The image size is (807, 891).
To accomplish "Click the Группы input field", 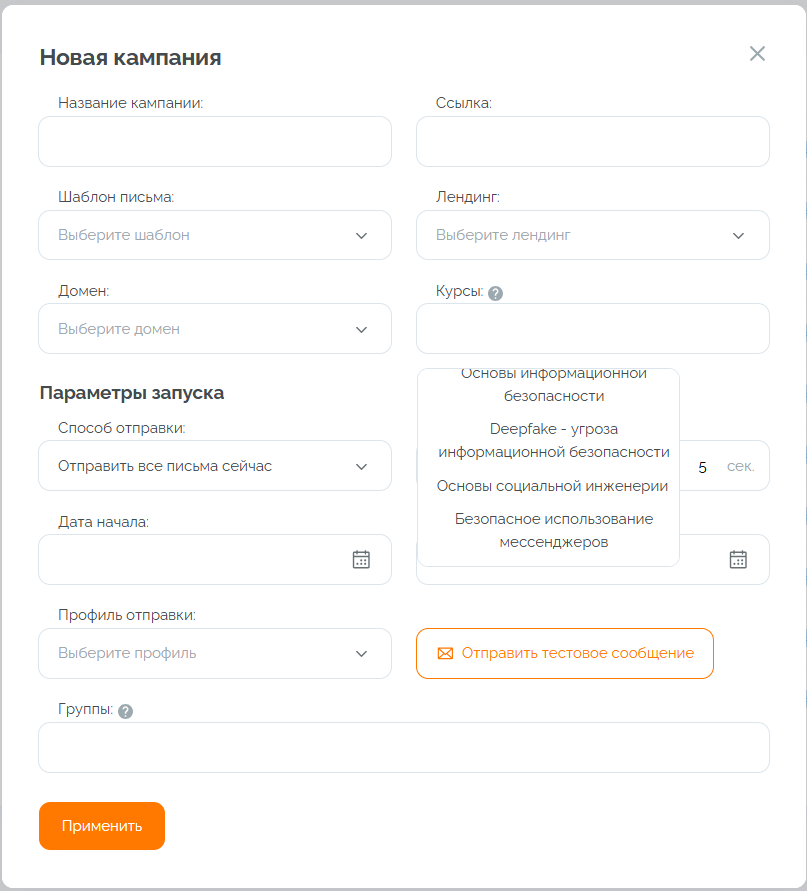I will point(404,748).
